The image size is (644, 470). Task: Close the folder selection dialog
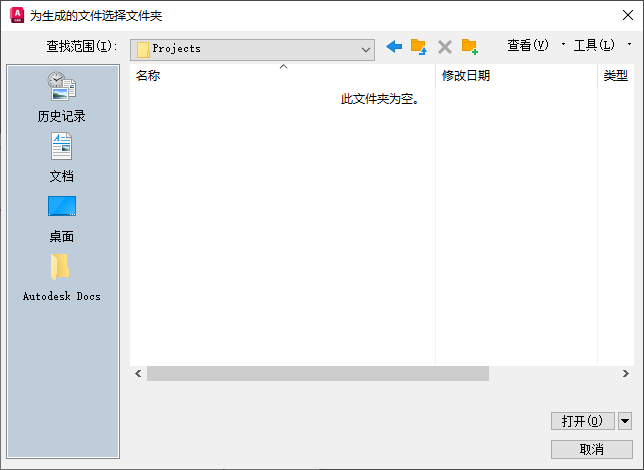(628, 16)
